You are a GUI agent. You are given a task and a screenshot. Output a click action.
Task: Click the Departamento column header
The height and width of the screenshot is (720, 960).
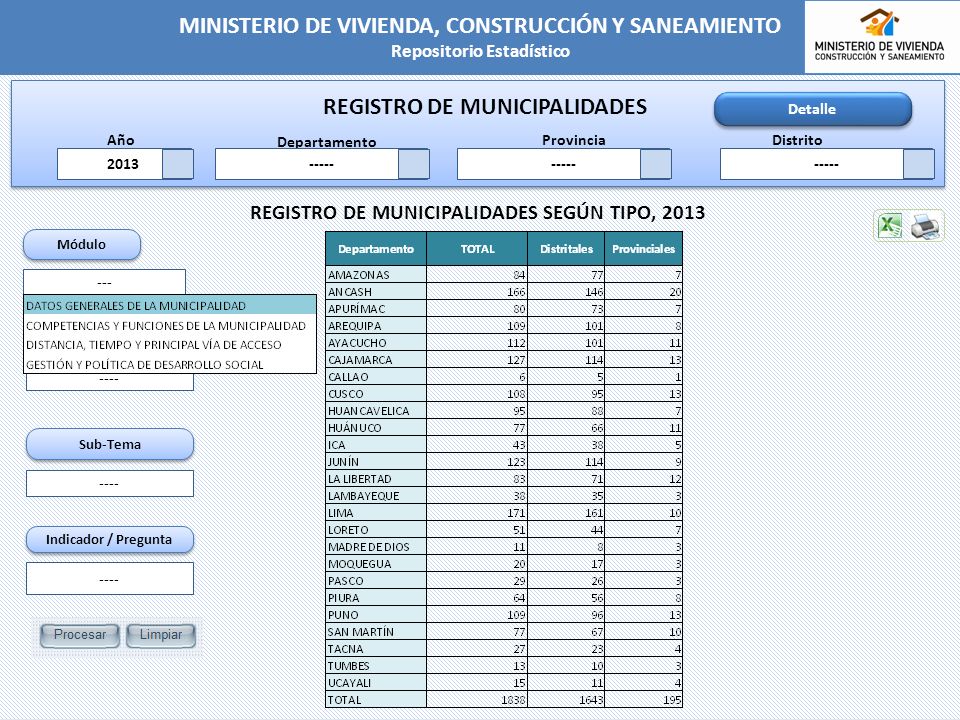point(376,249)
